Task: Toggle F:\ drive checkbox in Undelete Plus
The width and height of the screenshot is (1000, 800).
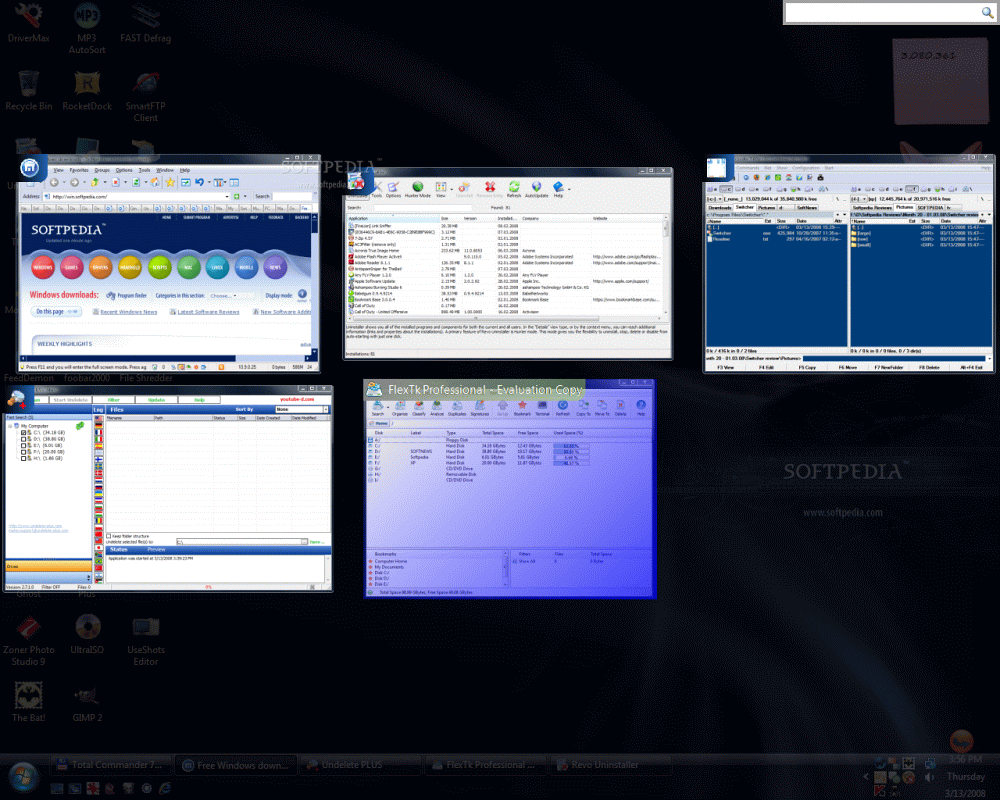Action: coord(24,452)
